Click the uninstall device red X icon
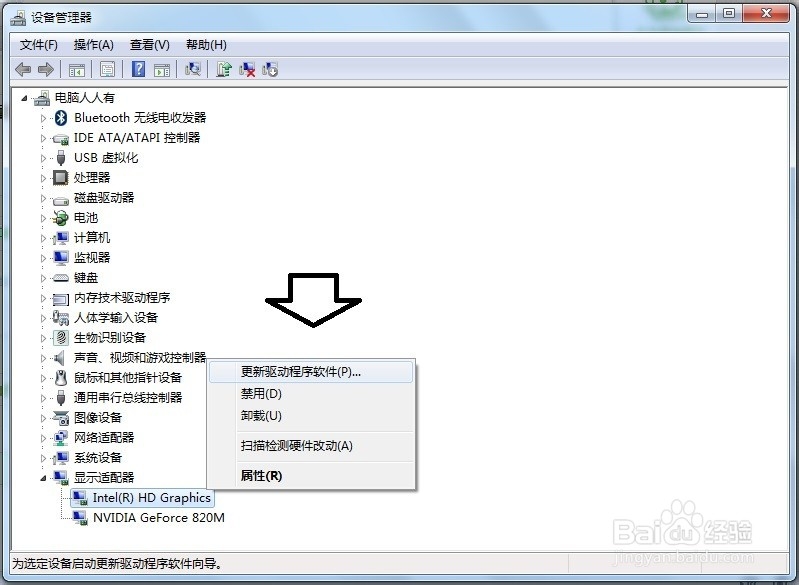 pyautogui.click(x=247, y=69)
